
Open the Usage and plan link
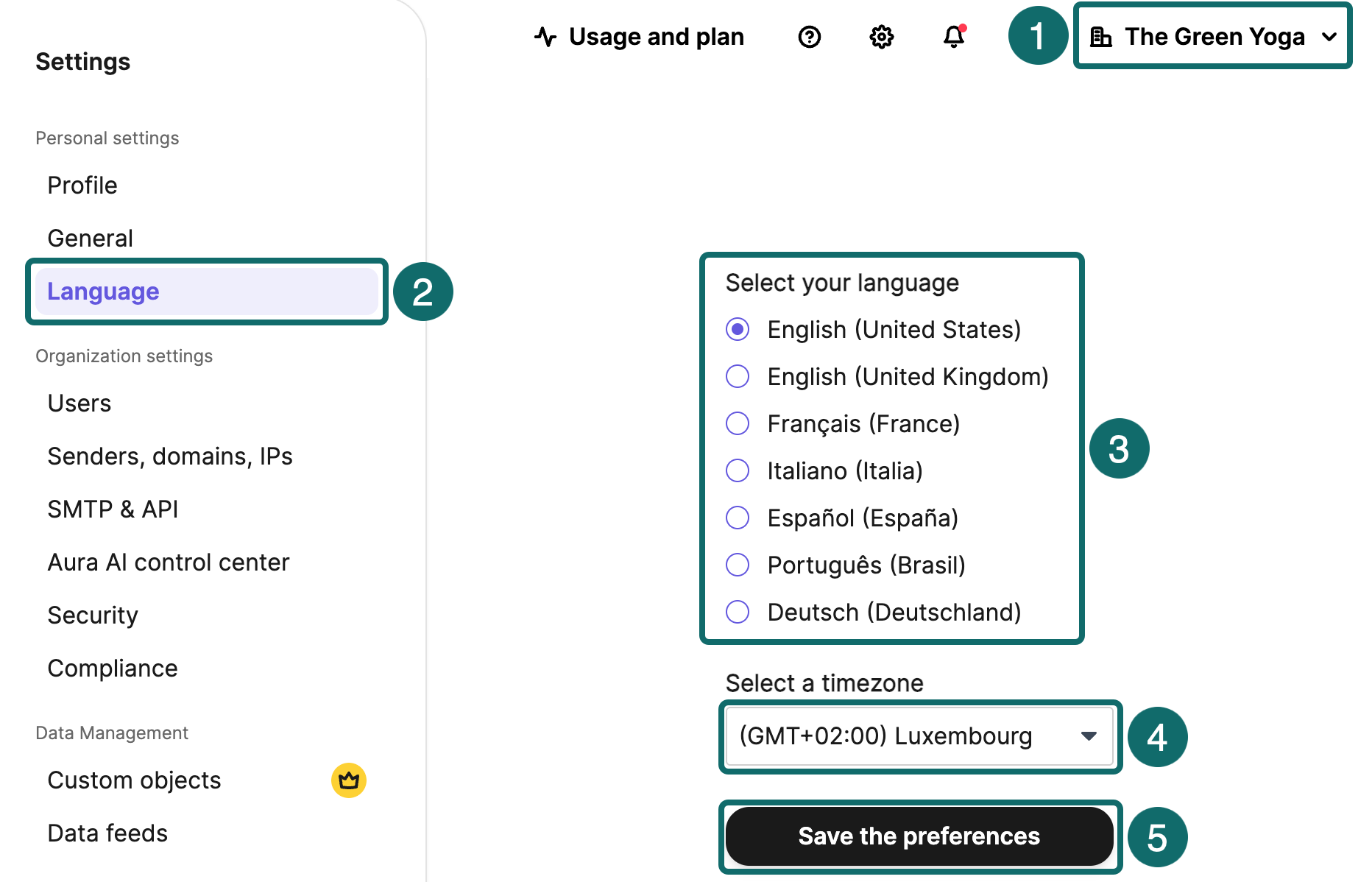tap(656, 37)
